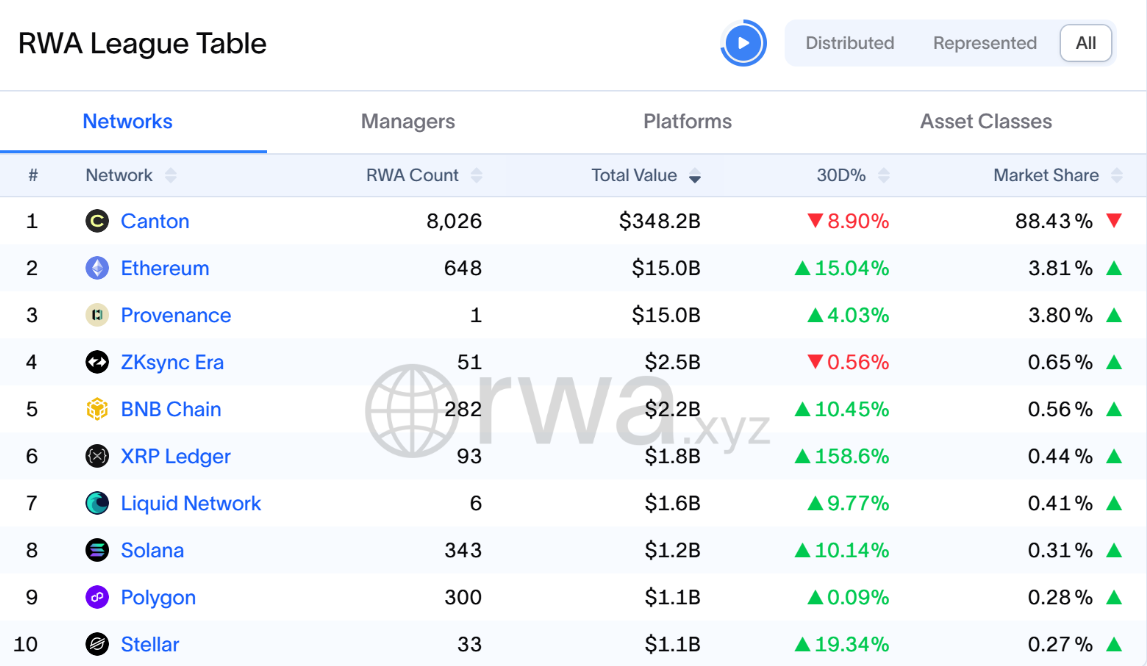Open the Liquid Network link
Viewport: 1147px width, 666px height.
point(191,503)
